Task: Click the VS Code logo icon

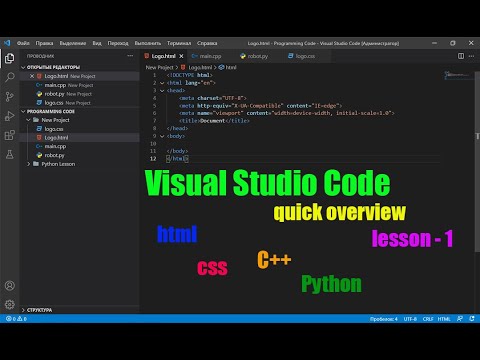Action: [7, 43]
